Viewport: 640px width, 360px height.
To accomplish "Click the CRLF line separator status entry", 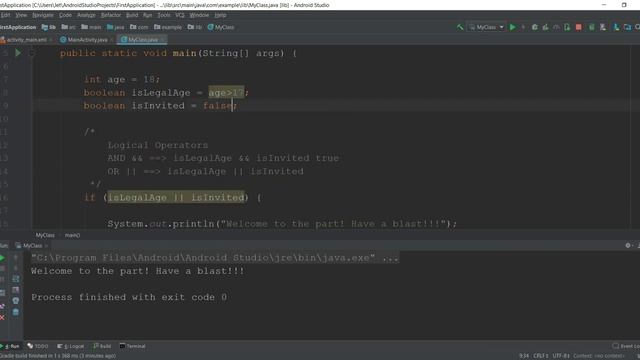I will [541, 356].
